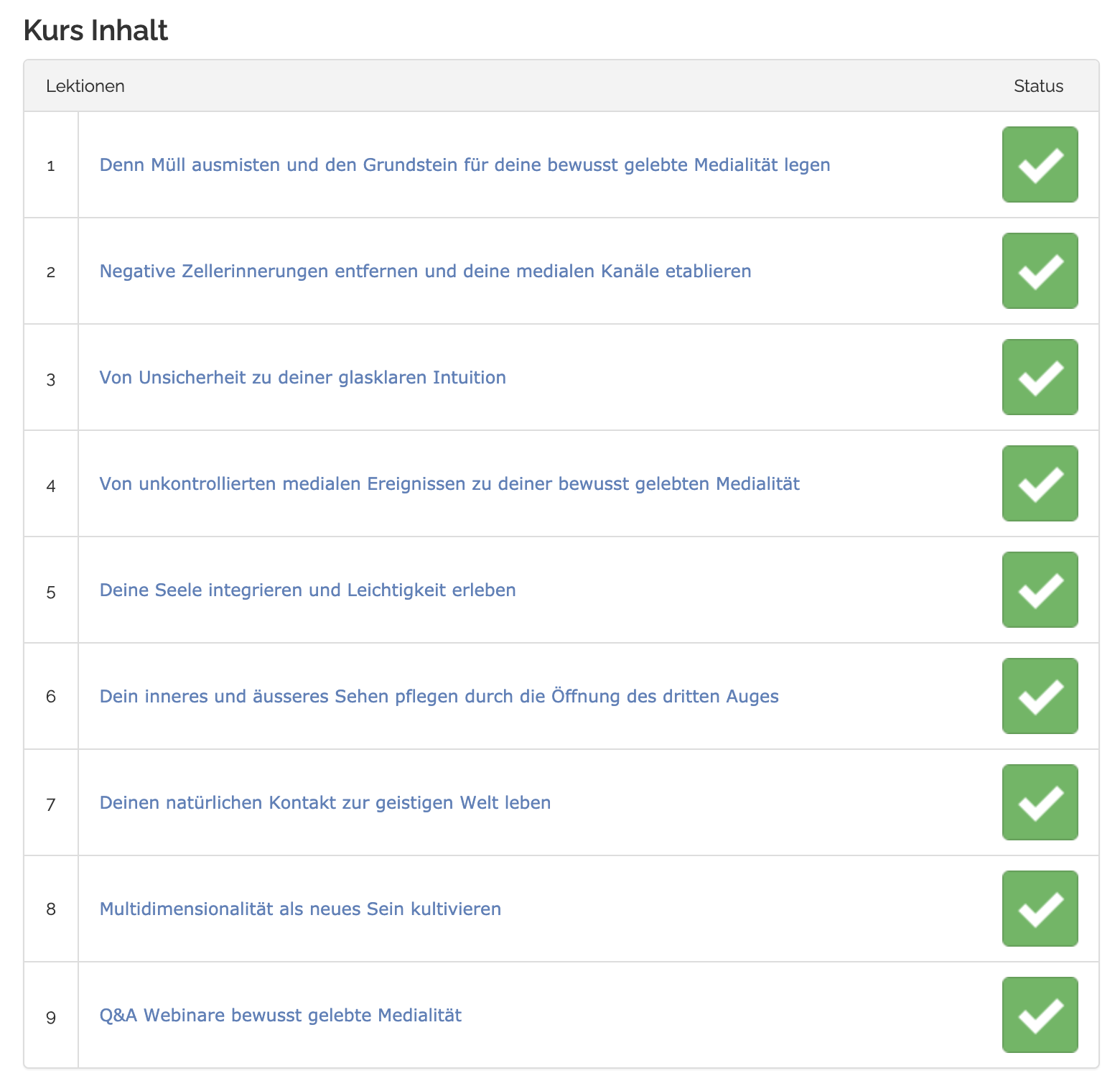This screenshot has height=1086, width=1120.
Task: Open "Von Unsicherheit zu deiner glasklaren Intuition"
Action: [302, 378]
